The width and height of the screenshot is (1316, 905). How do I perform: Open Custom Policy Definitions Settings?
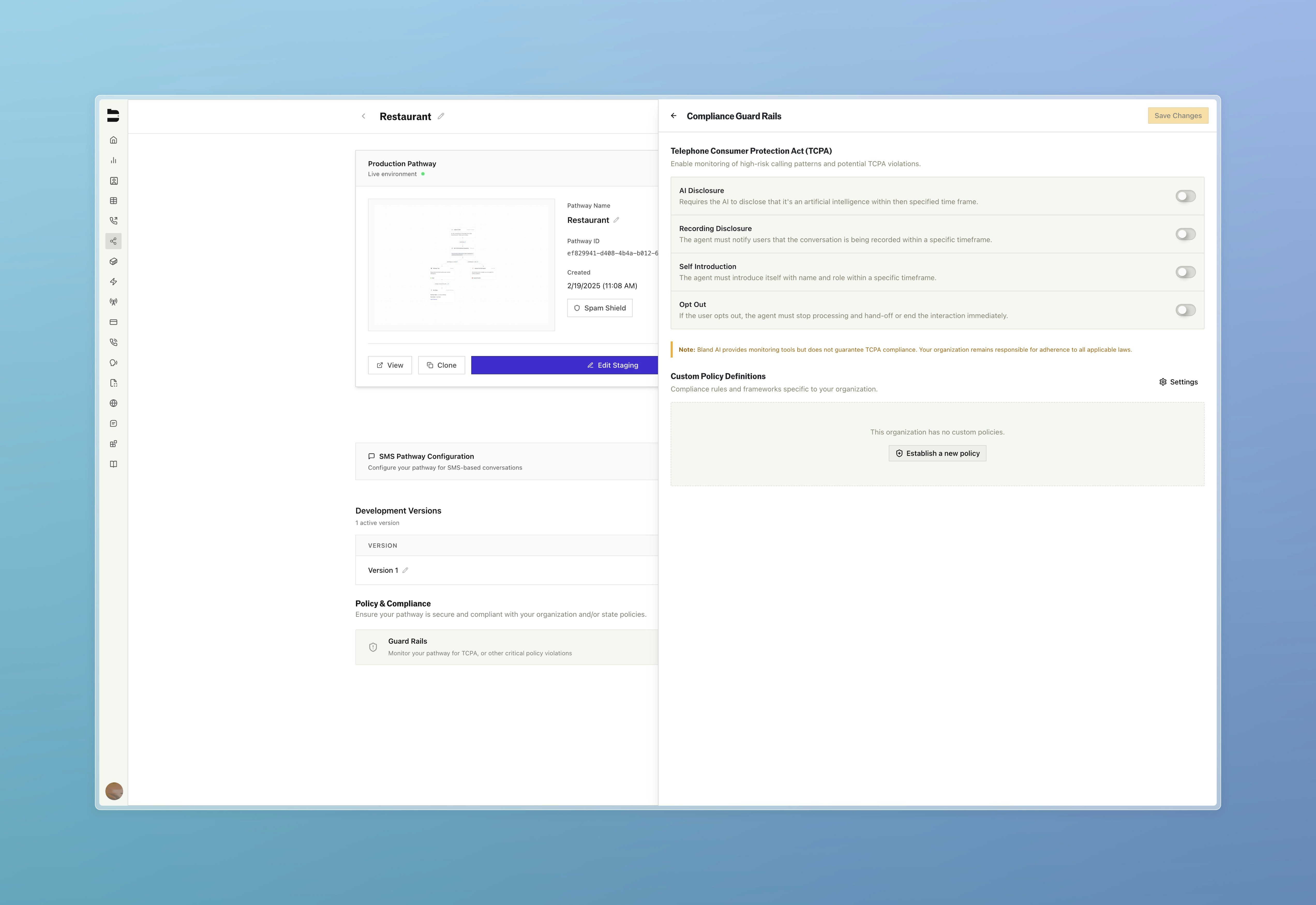click(x=1178, y=382)
